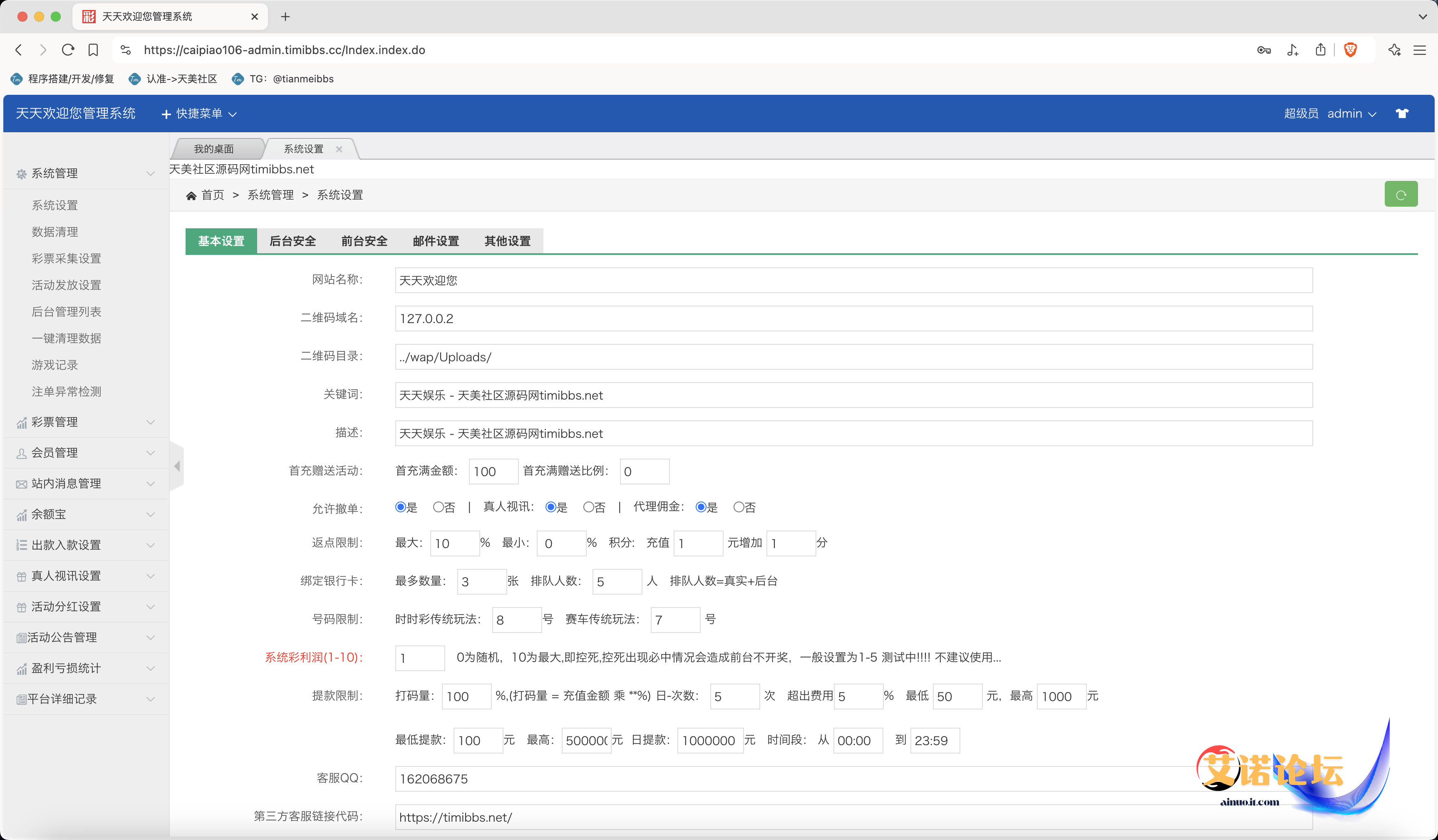
Task: Click the bookmark icon in toolbar
Action: pyautogui.click(x=93, y=49)
